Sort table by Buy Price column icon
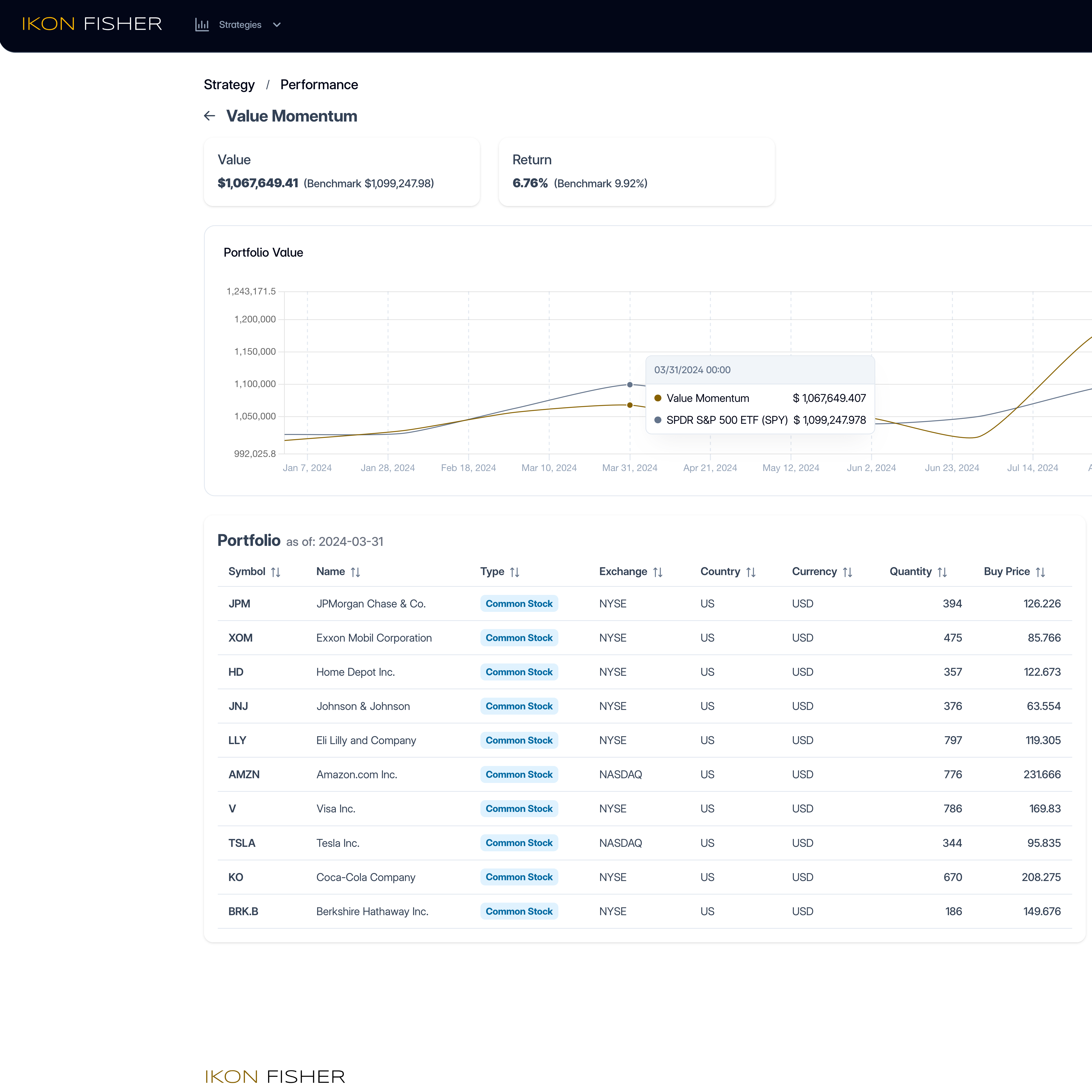The height and width of the screenshot is (1092, 1092). (x=1041, y=572)
